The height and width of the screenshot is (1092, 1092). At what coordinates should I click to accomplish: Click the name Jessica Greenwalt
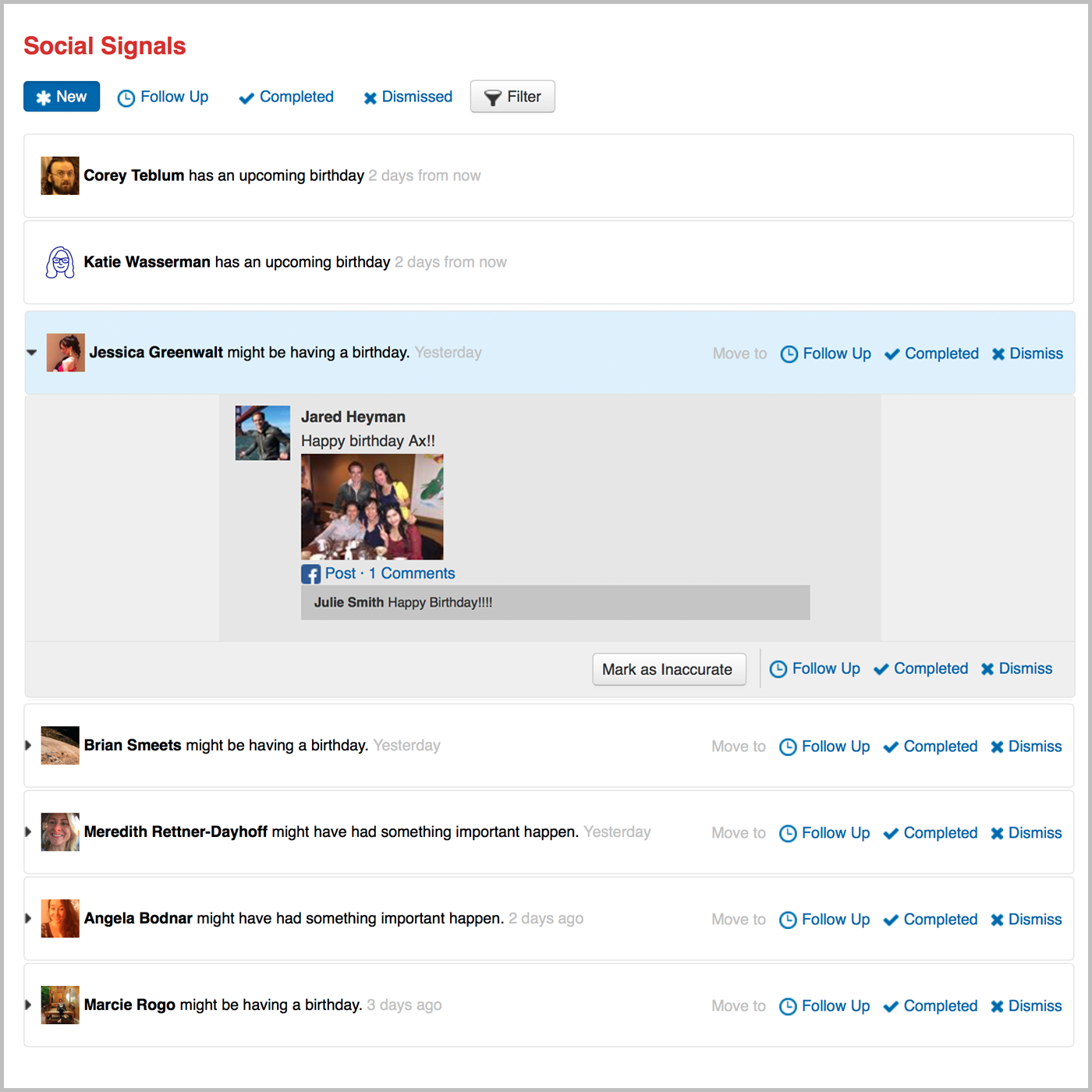[156, 353]
